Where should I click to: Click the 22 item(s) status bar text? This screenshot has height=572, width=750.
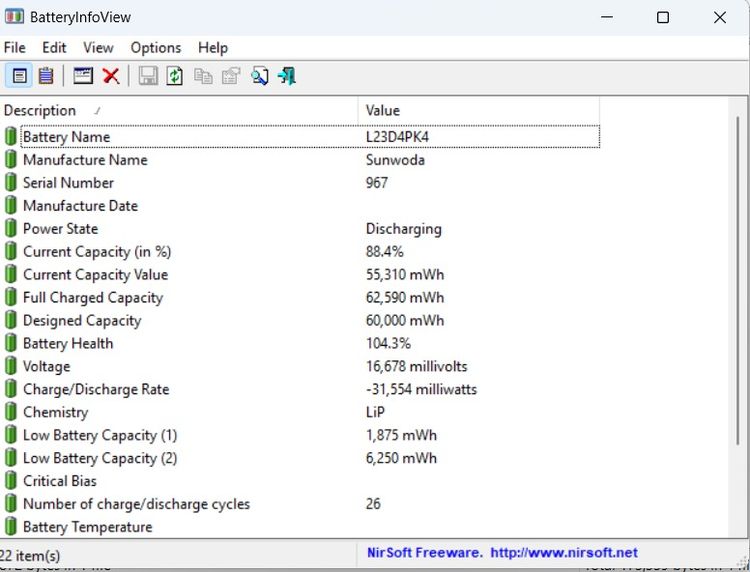click(x=30, y=556)
